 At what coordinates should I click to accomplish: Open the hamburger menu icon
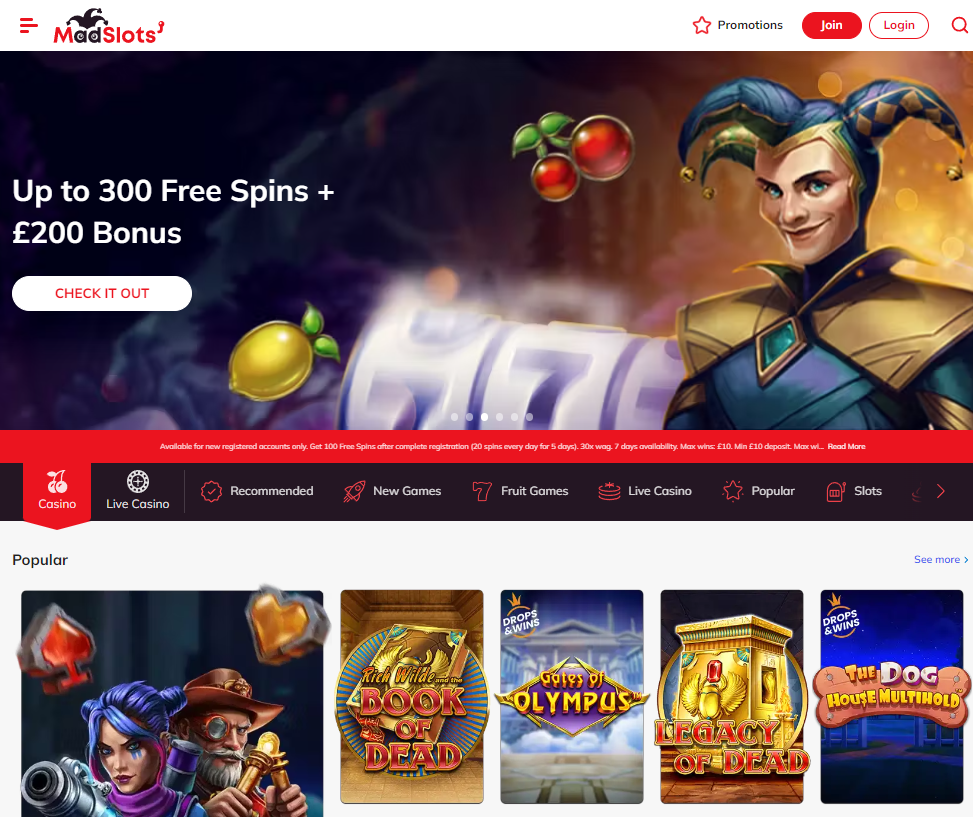[29, 25]
